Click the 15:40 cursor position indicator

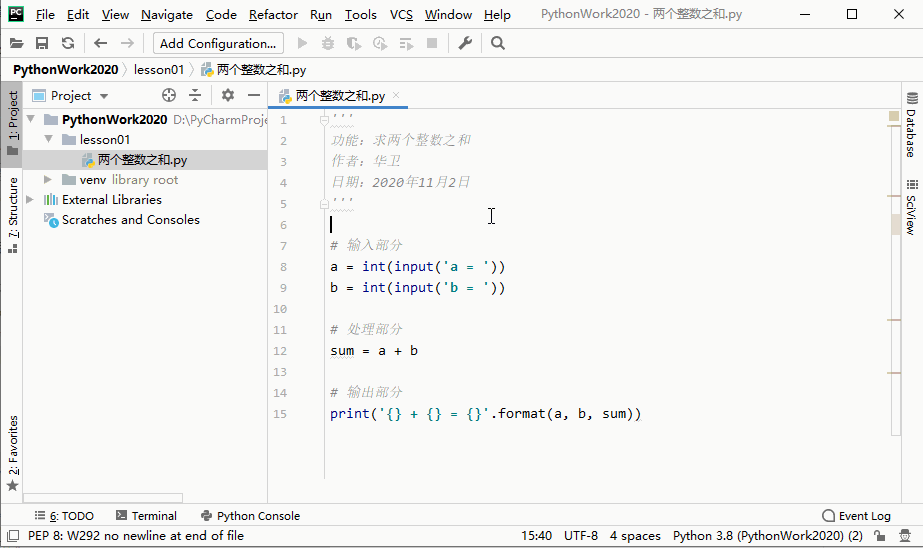pyautogui.click(x=536, y=536)
